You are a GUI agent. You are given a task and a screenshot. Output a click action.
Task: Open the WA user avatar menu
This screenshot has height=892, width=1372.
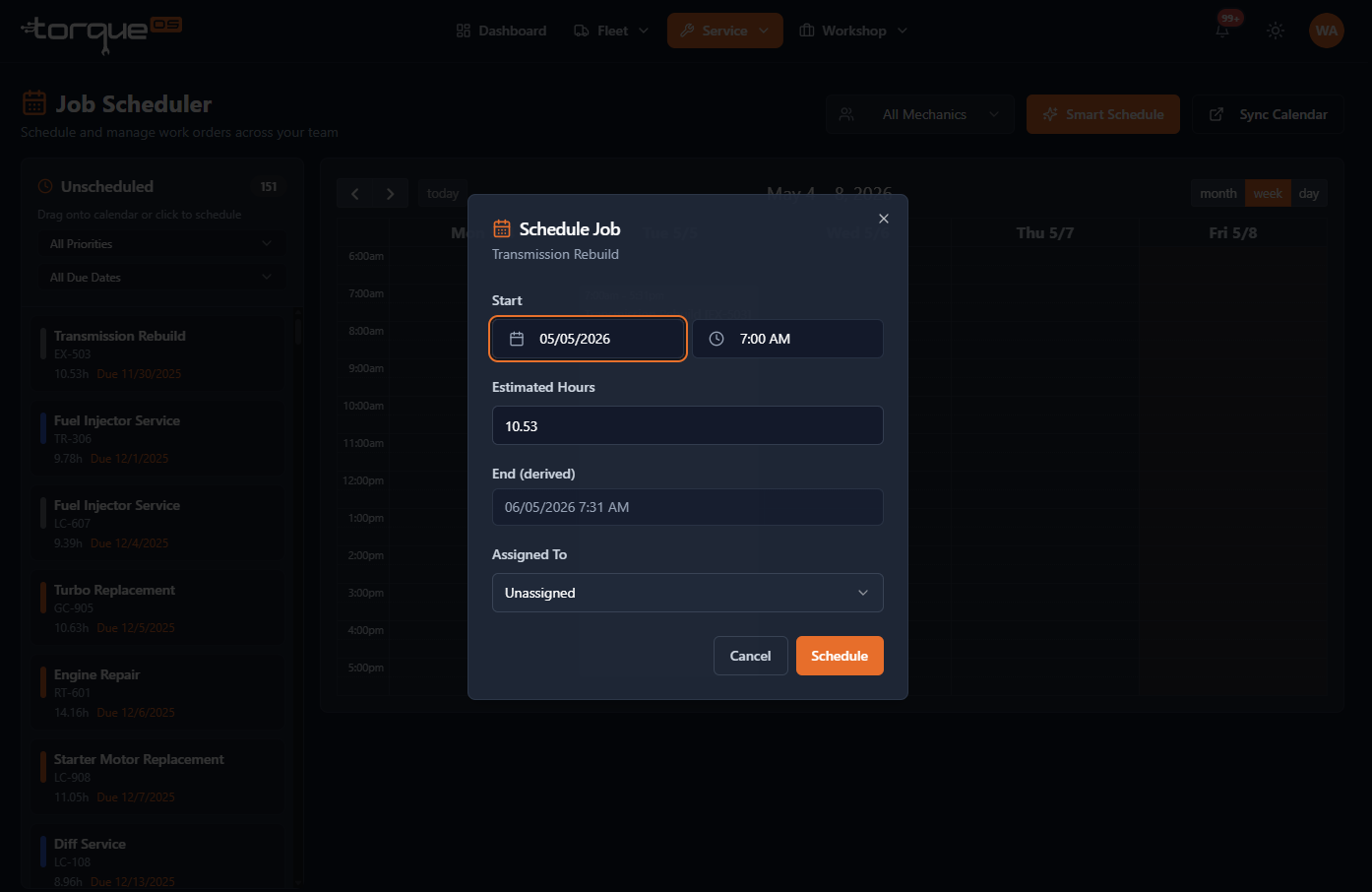1327,31
